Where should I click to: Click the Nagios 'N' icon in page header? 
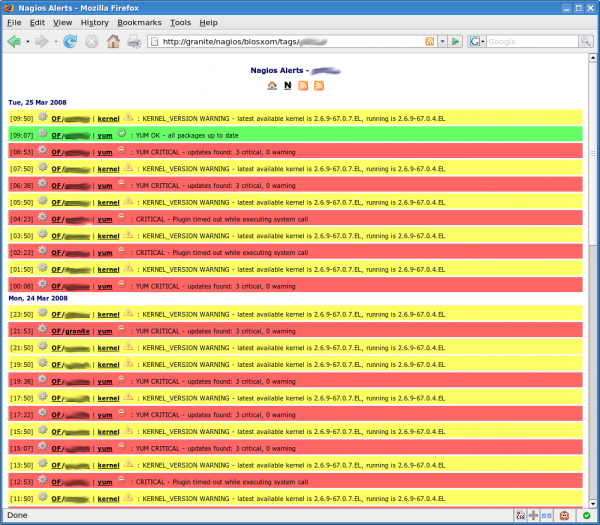pyautogui.click(x=288, y=86)
